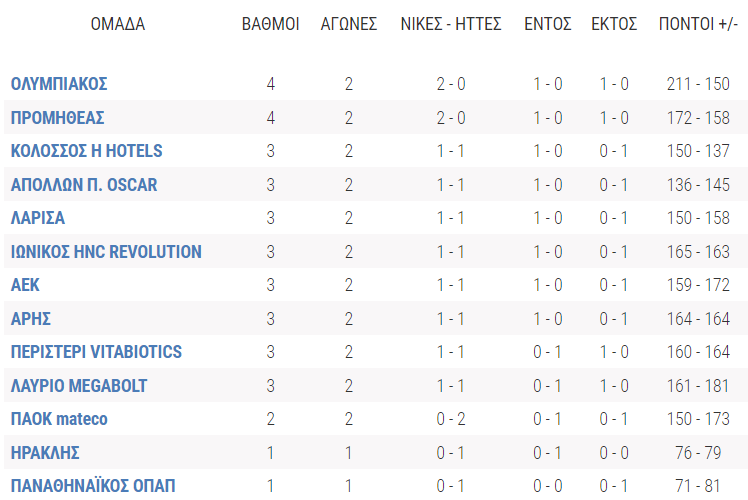Screen dimensions: 748x500
Task: Open ΙΩΝΙΚΟΣ HNC REVOLUTION team page
Action: [106, 252]
